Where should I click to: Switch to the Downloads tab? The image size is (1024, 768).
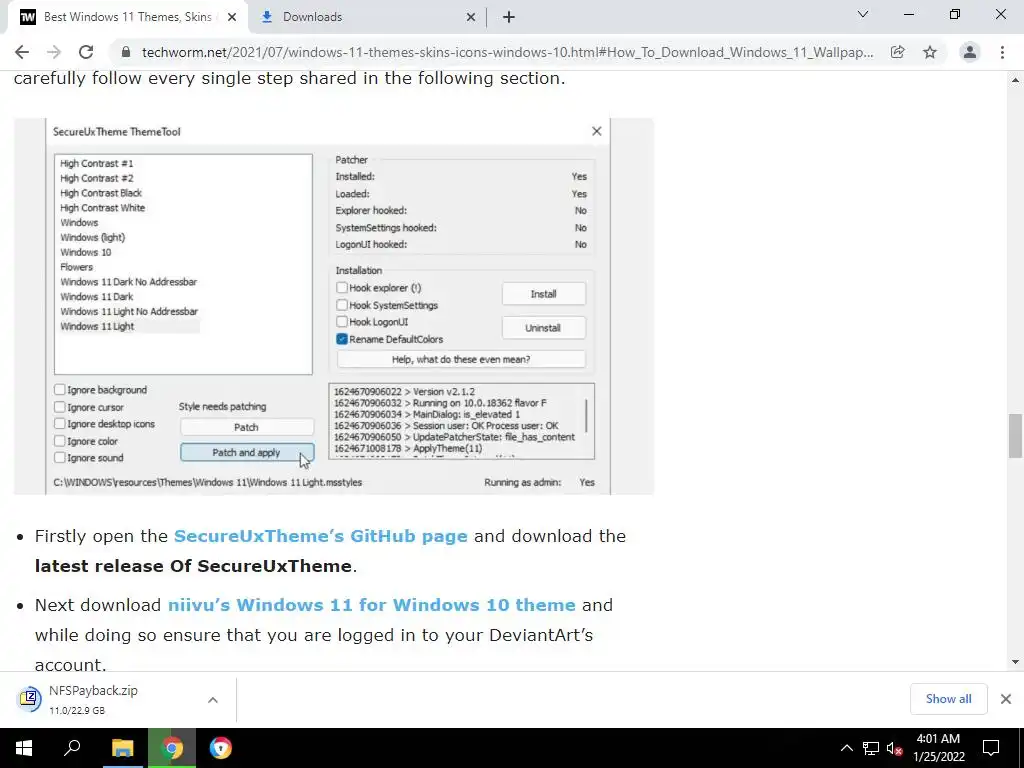pyautogui.click(x=368, y=17)
